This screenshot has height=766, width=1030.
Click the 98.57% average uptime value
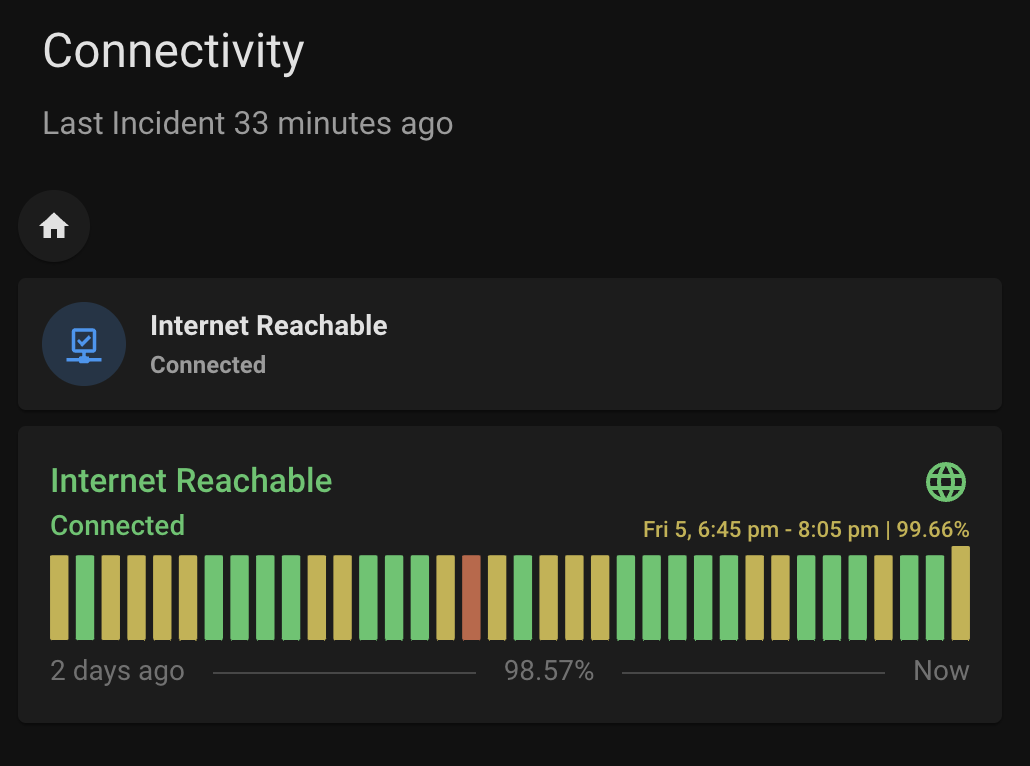tap(549, 671)
